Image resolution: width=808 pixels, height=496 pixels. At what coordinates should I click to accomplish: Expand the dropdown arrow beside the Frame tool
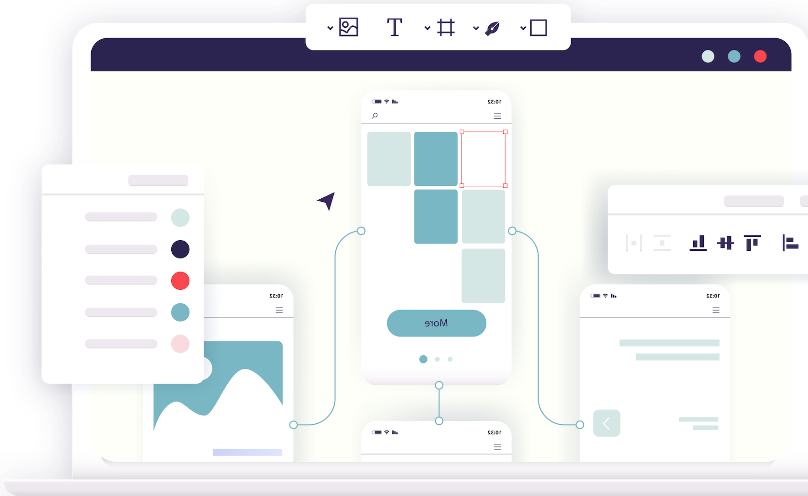(x=427, y=28)
